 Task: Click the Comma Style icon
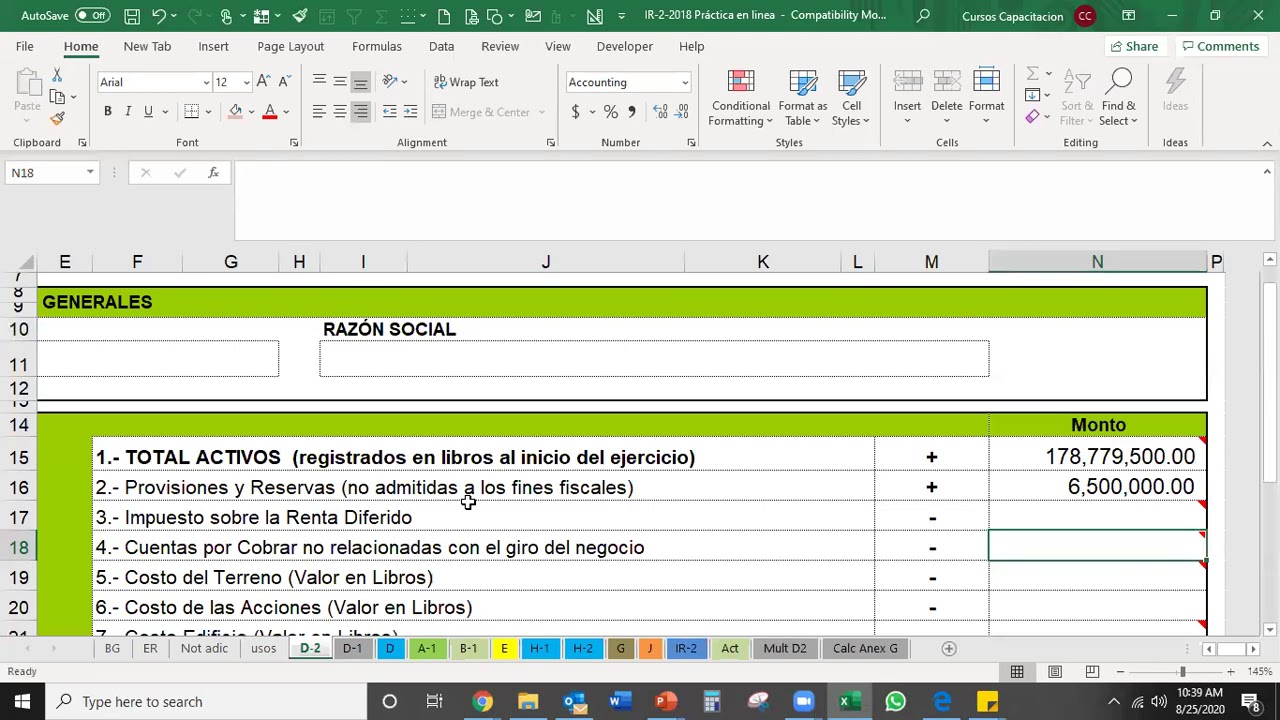pos(632,112)
